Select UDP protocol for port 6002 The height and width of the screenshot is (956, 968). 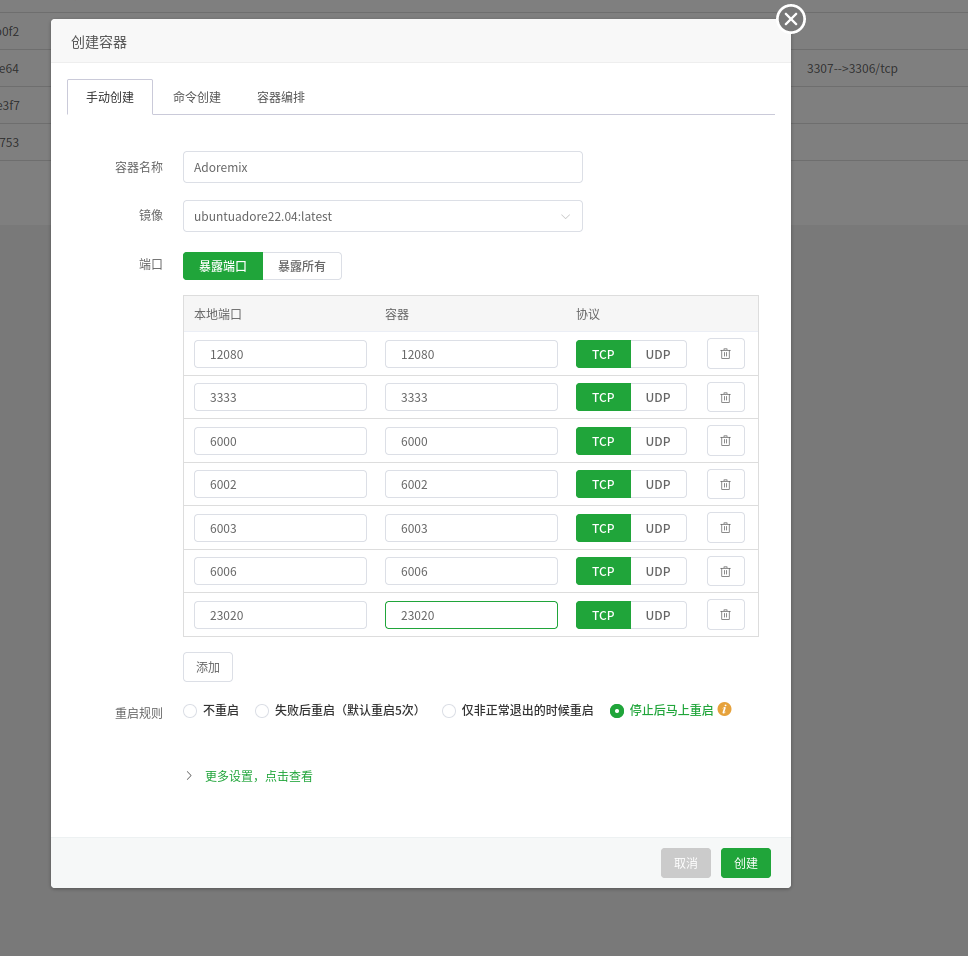658,484
